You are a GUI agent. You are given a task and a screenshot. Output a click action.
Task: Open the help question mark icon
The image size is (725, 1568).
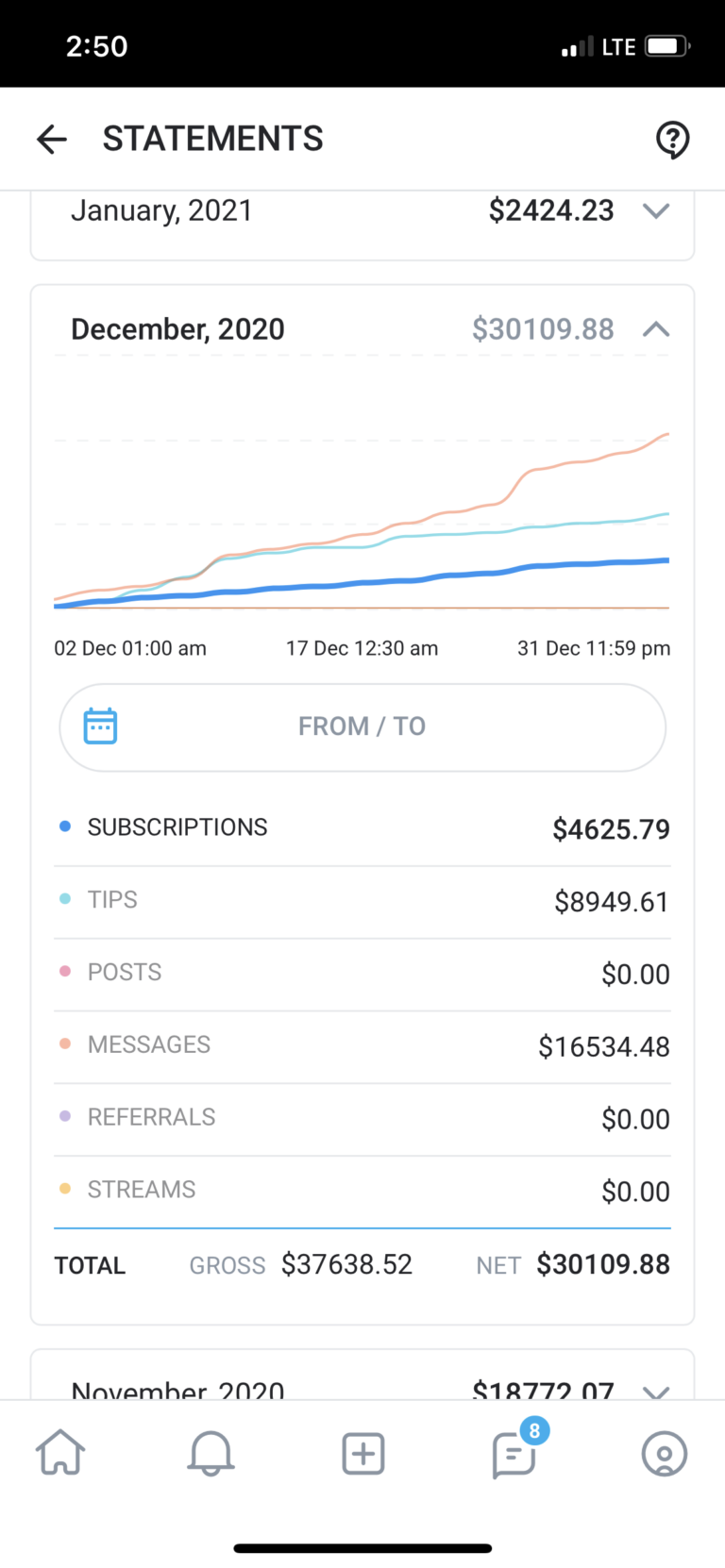click(x=672, y=140)
